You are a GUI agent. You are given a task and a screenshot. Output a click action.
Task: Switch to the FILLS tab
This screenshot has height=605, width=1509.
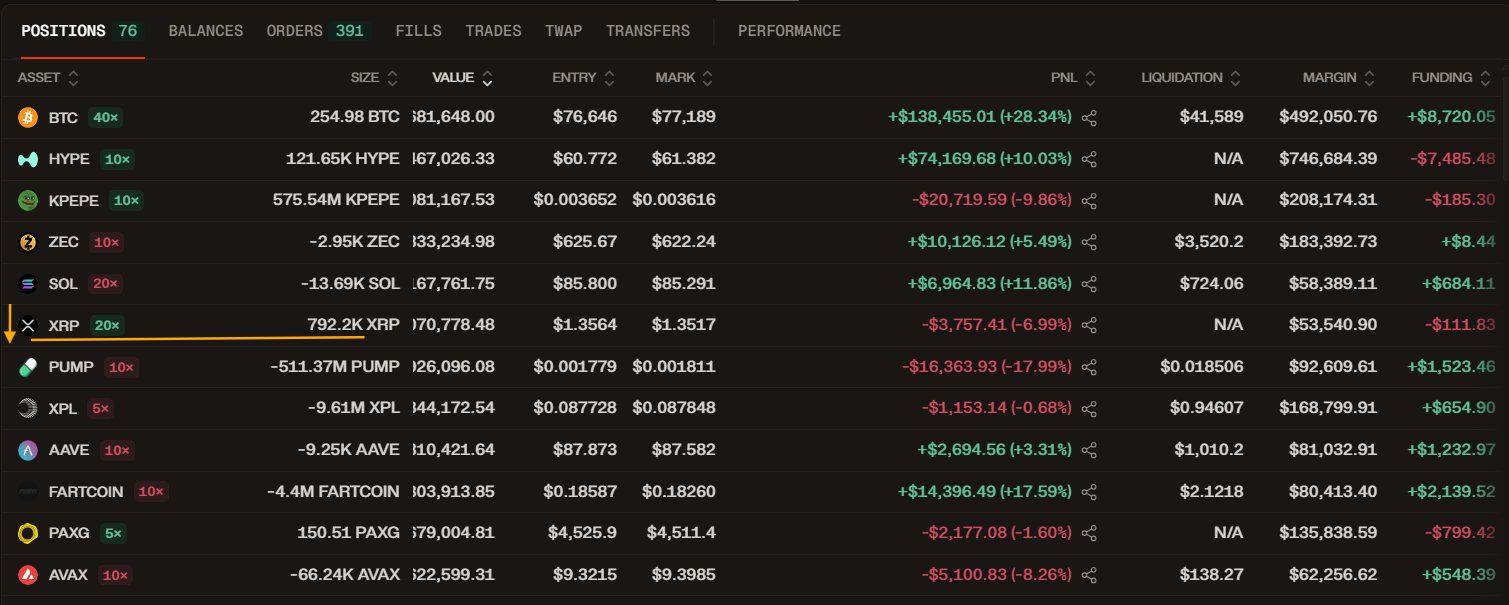(x=419, y=31)
